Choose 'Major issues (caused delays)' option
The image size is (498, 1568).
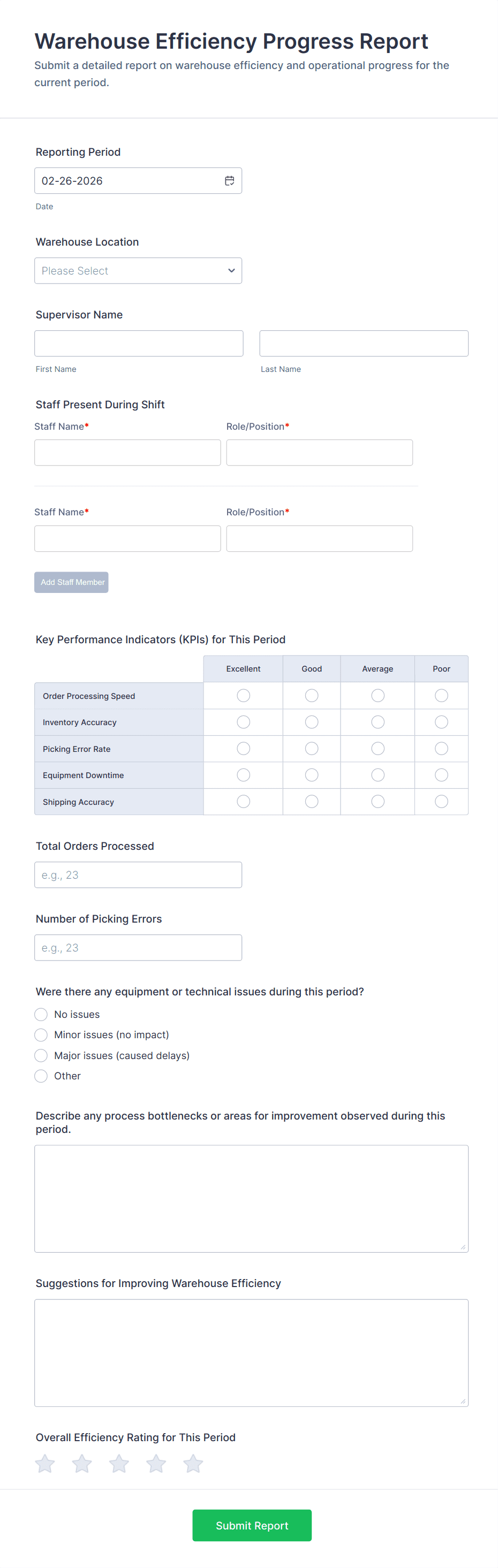tap(41, 1055)
